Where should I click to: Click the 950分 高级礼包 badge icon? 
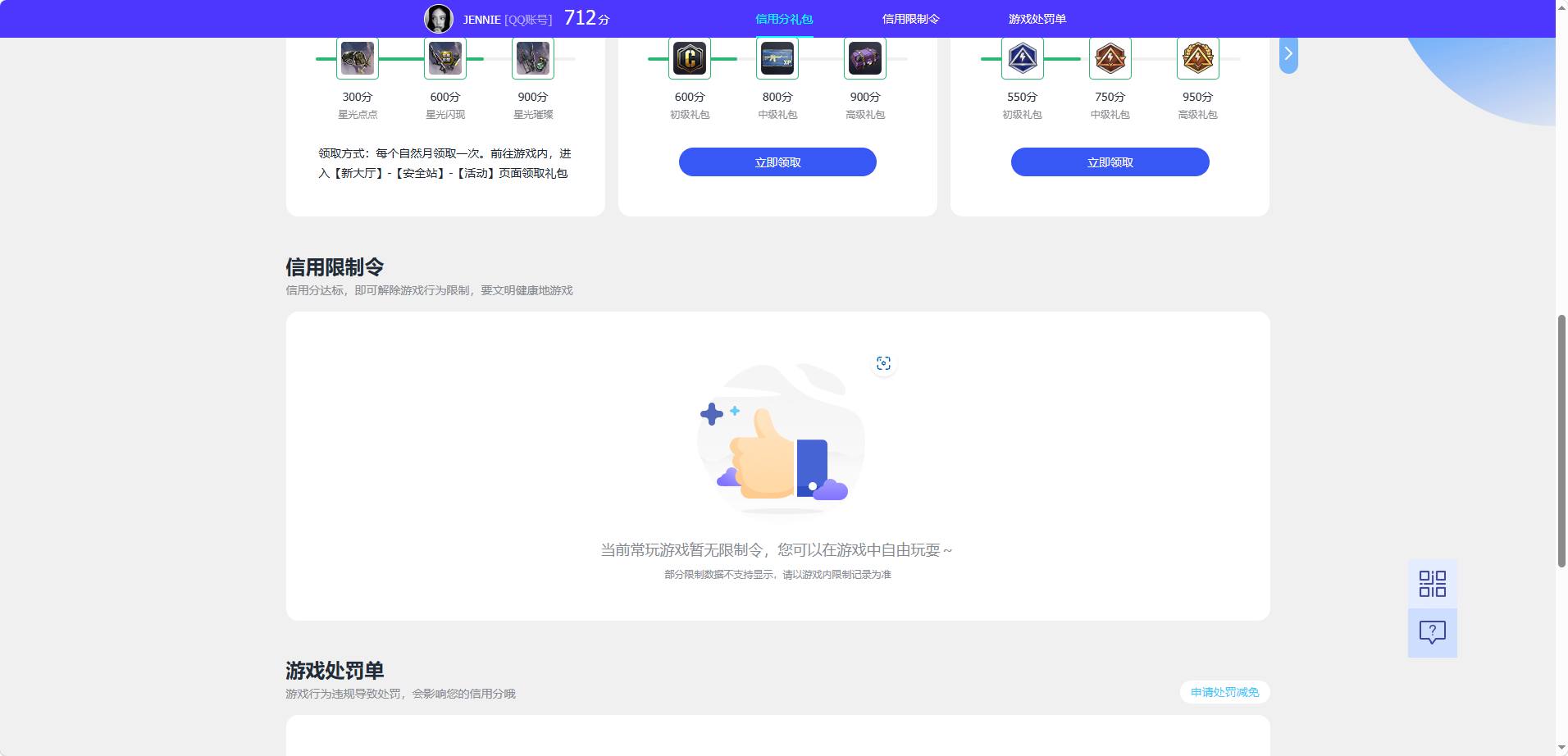click(1198, 58)
